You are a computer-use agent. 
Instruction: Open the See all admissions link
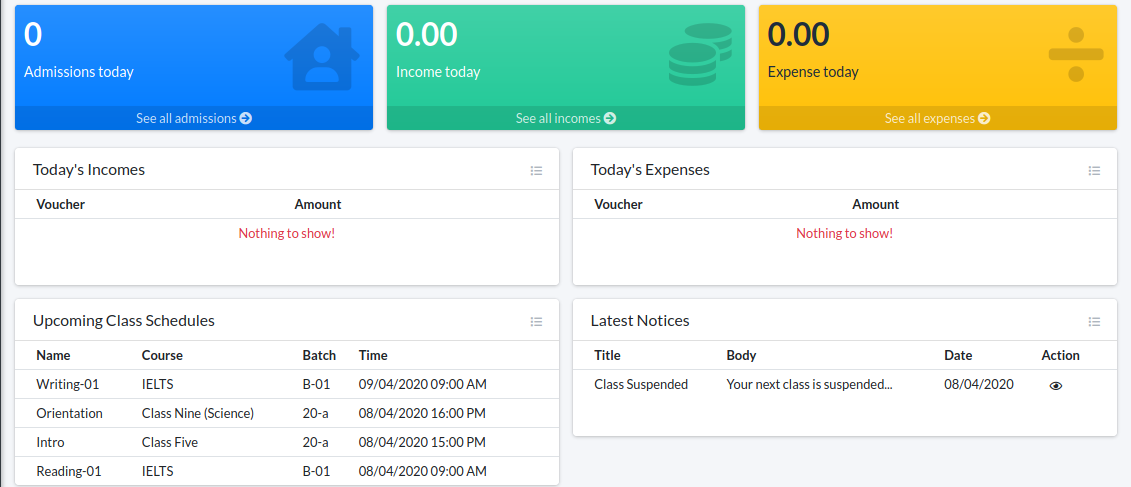tap(193, 118)
